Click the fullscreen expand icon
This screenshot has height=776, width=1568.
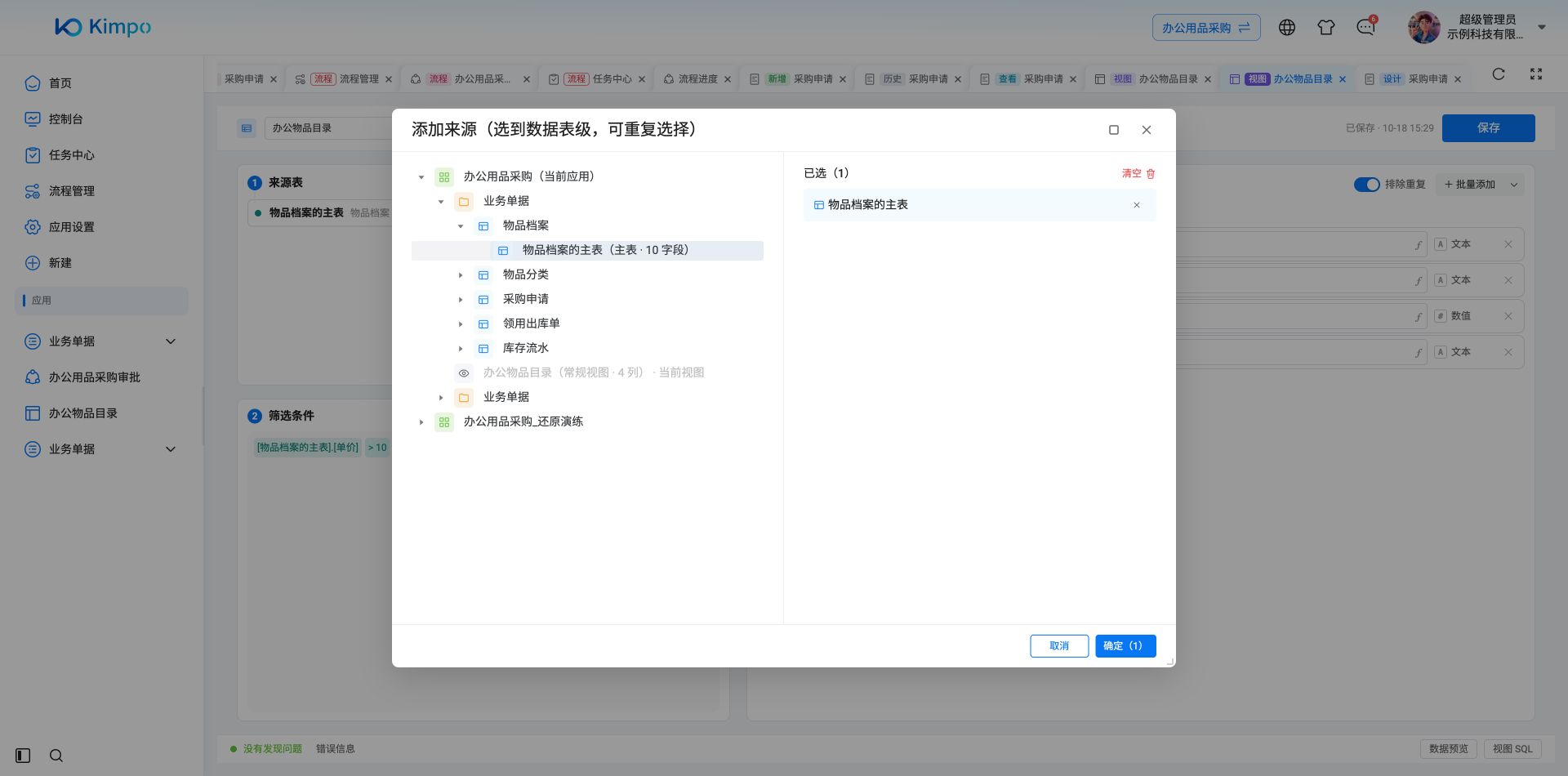click(x=1536, y=74)
